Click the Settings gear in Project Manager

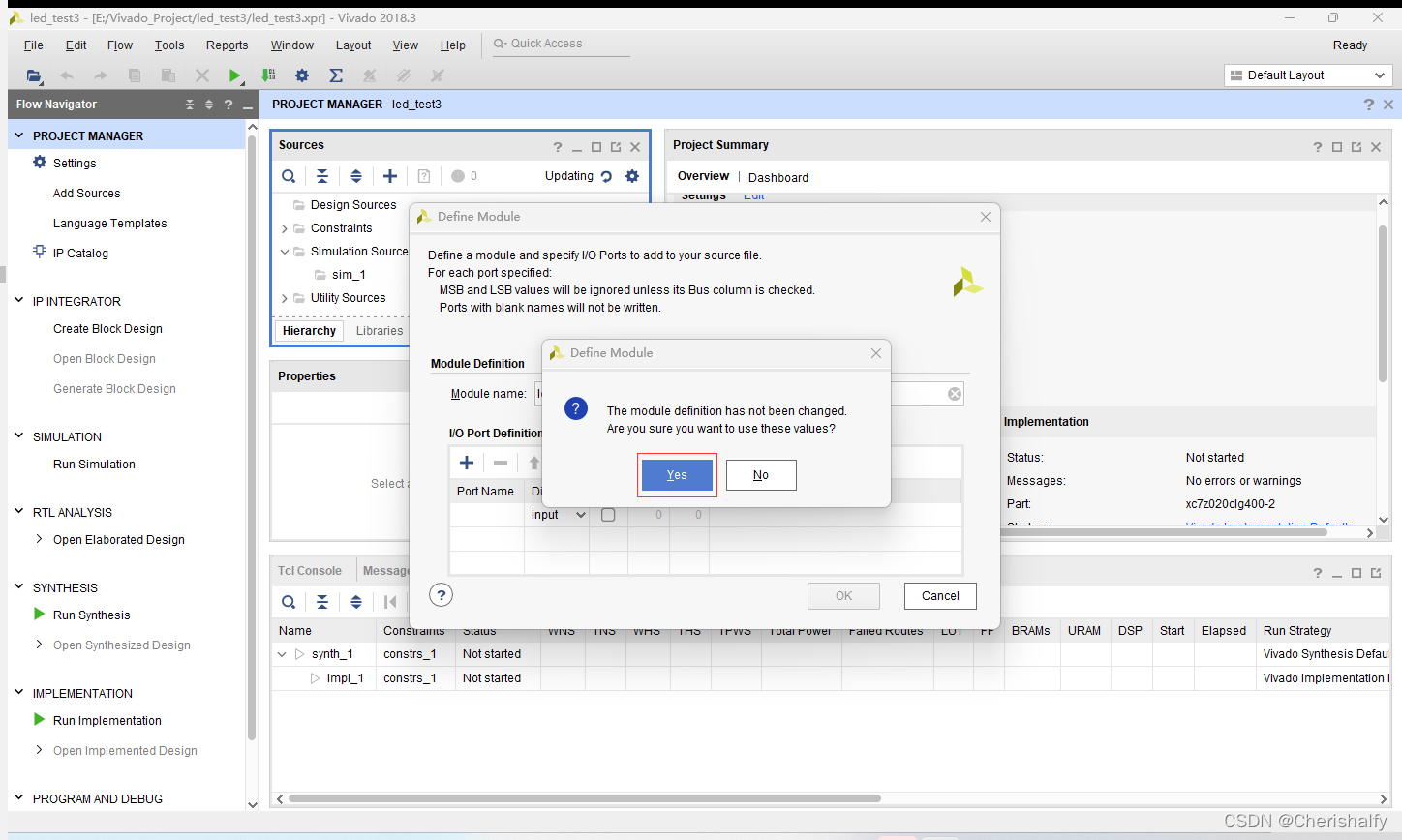point(40,163)
